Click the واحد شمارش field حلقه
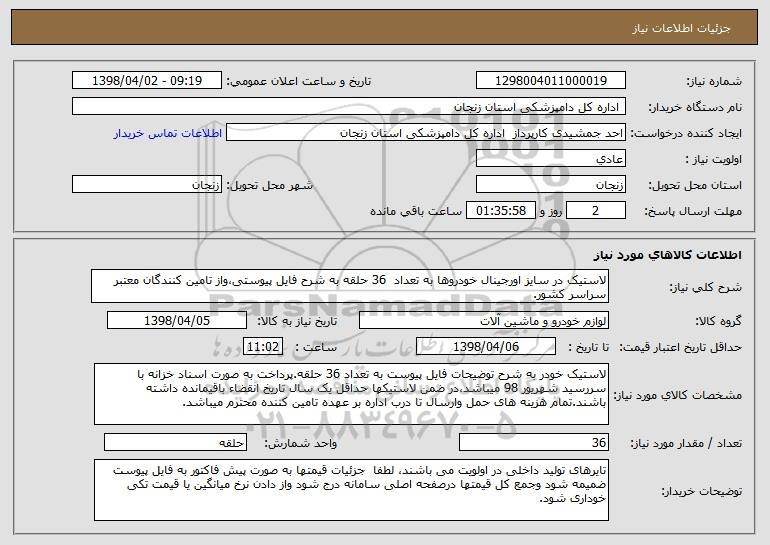This screenshot has width=770, height=545. (175, 442)
